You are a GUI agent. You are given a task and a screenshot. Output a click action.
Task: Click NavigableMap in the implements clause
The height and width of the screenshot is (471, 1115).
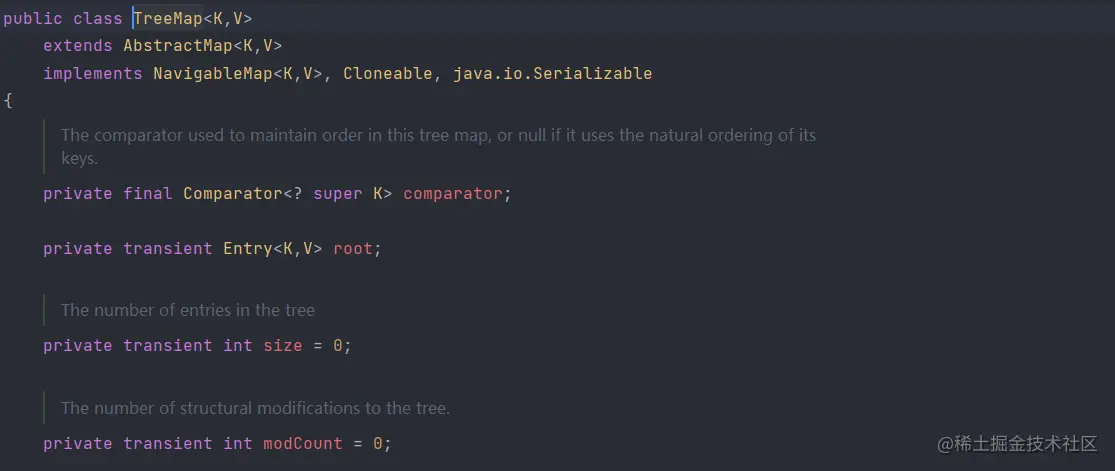click(213, 73)
